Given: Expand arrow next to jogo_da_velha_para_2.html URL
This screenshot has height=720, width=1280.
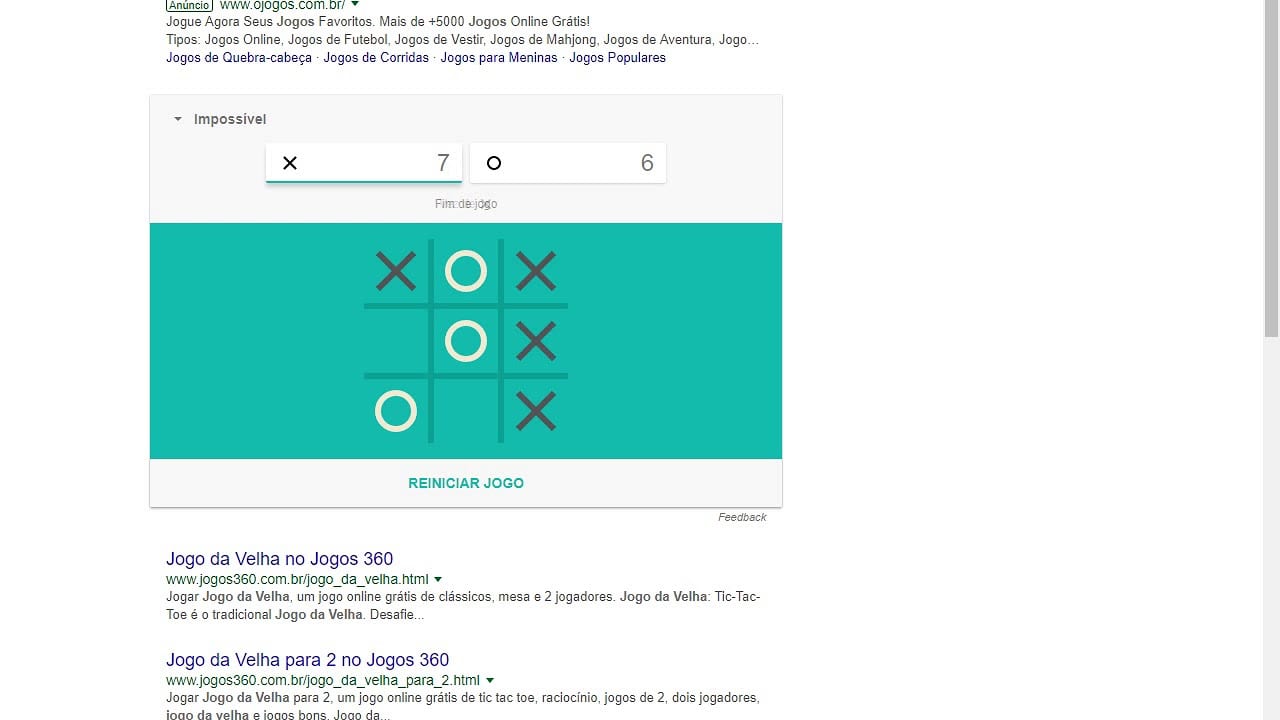Looking at the screenshot, I should pos(490,681).
